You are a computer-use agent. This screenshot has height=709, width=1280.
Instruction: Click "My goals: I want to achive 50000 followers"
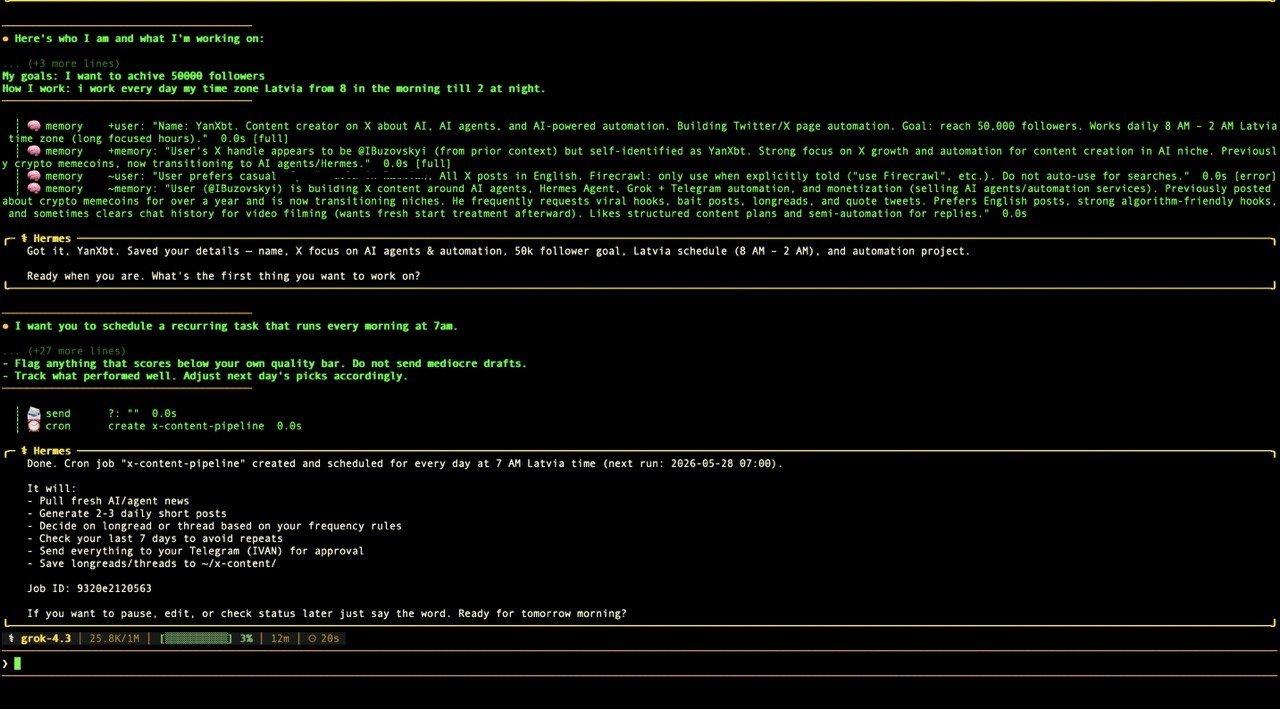pos(133,76)
